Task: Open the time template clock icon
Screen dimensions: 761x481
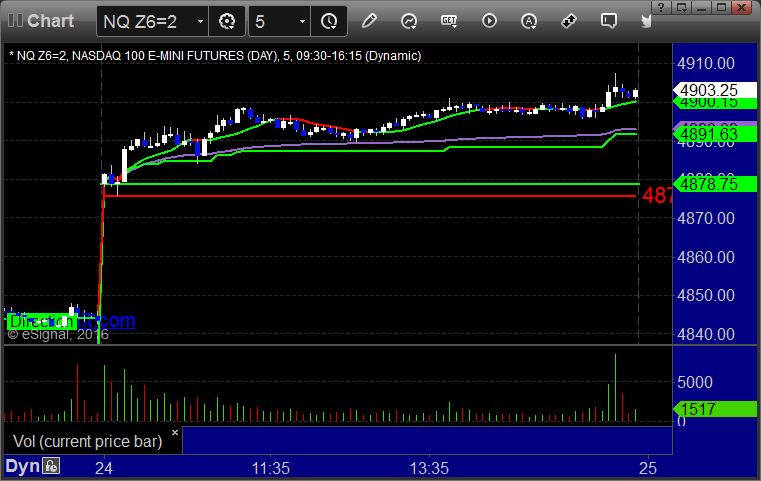Action: (x=329, y=21)
